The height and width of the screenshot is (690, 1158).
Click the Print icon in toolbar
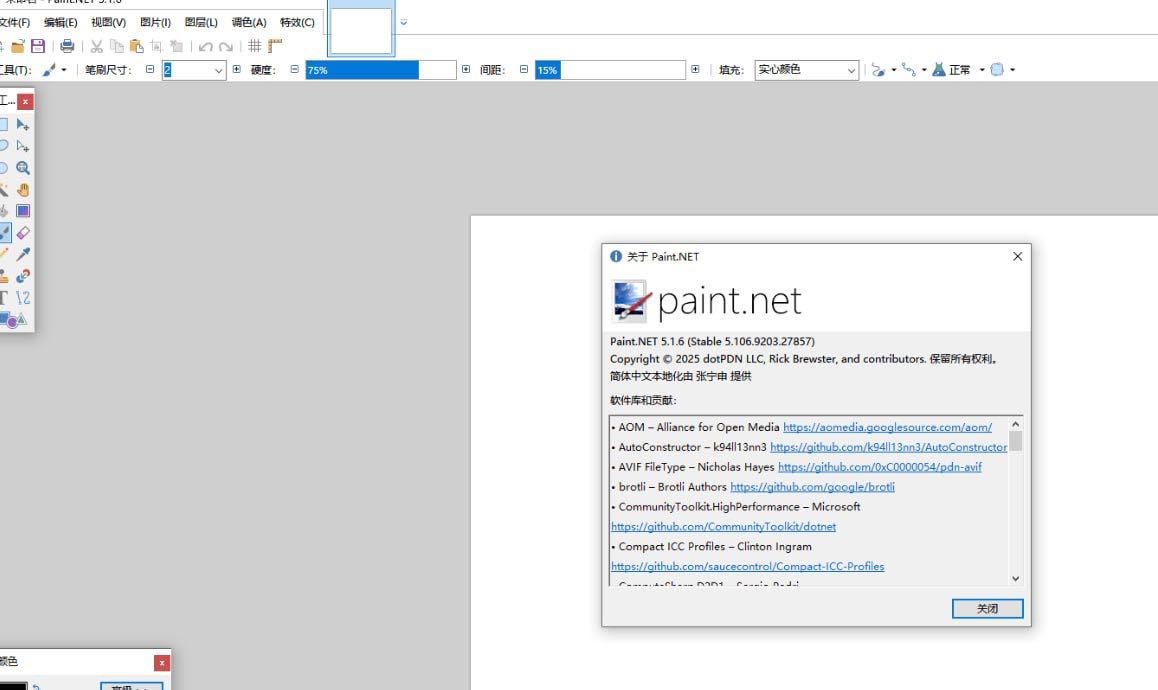(67, 46)
